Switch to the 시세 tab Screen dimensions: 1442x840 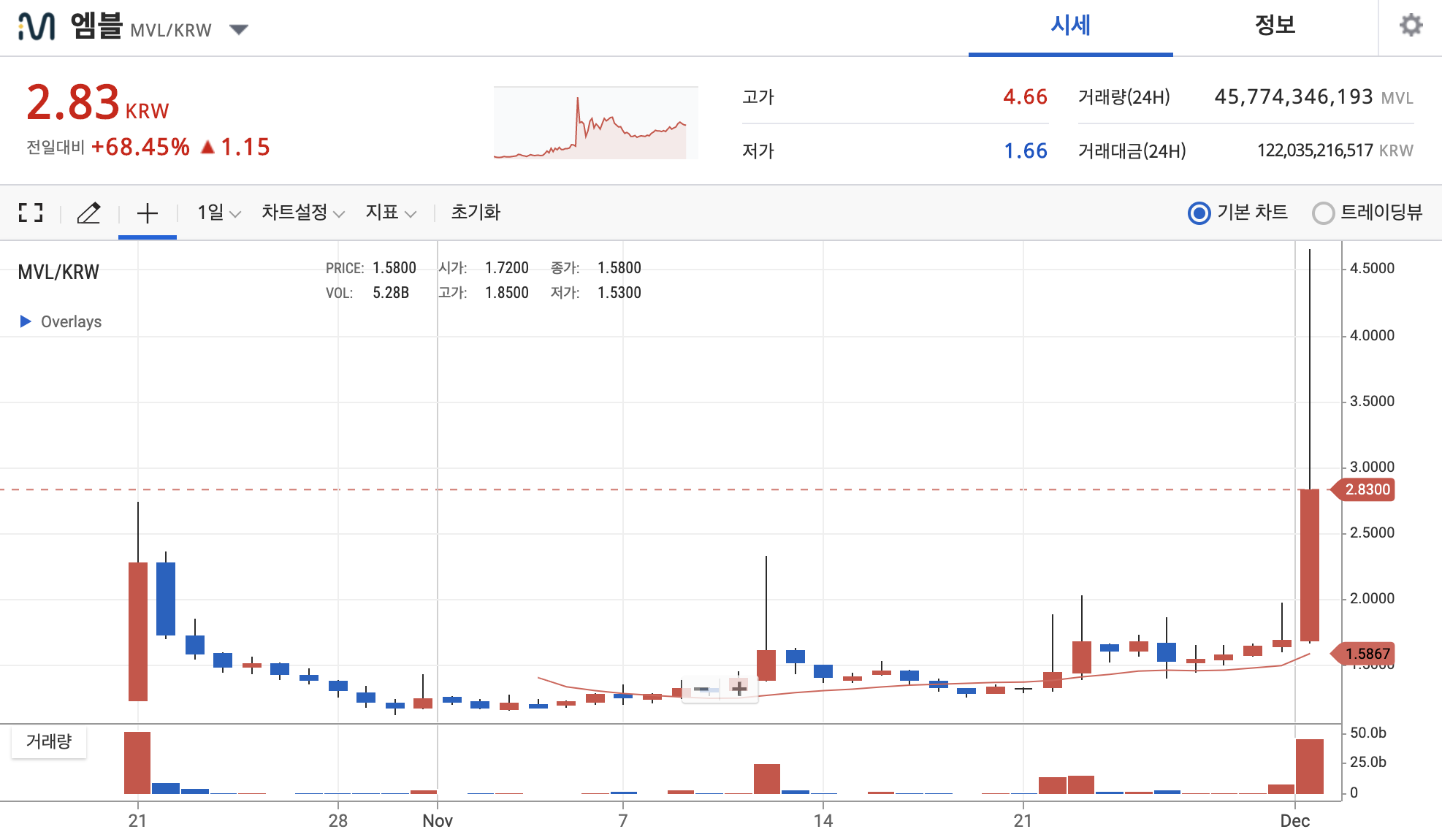(x=1070, y=26)
